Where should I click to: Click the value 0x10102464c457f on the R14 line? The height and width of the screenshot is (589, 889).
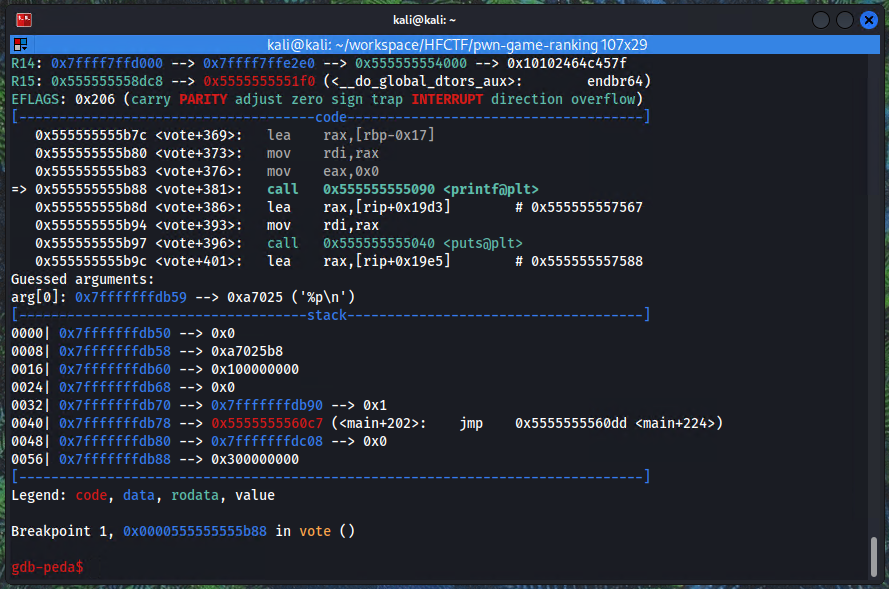coord(566,63)
